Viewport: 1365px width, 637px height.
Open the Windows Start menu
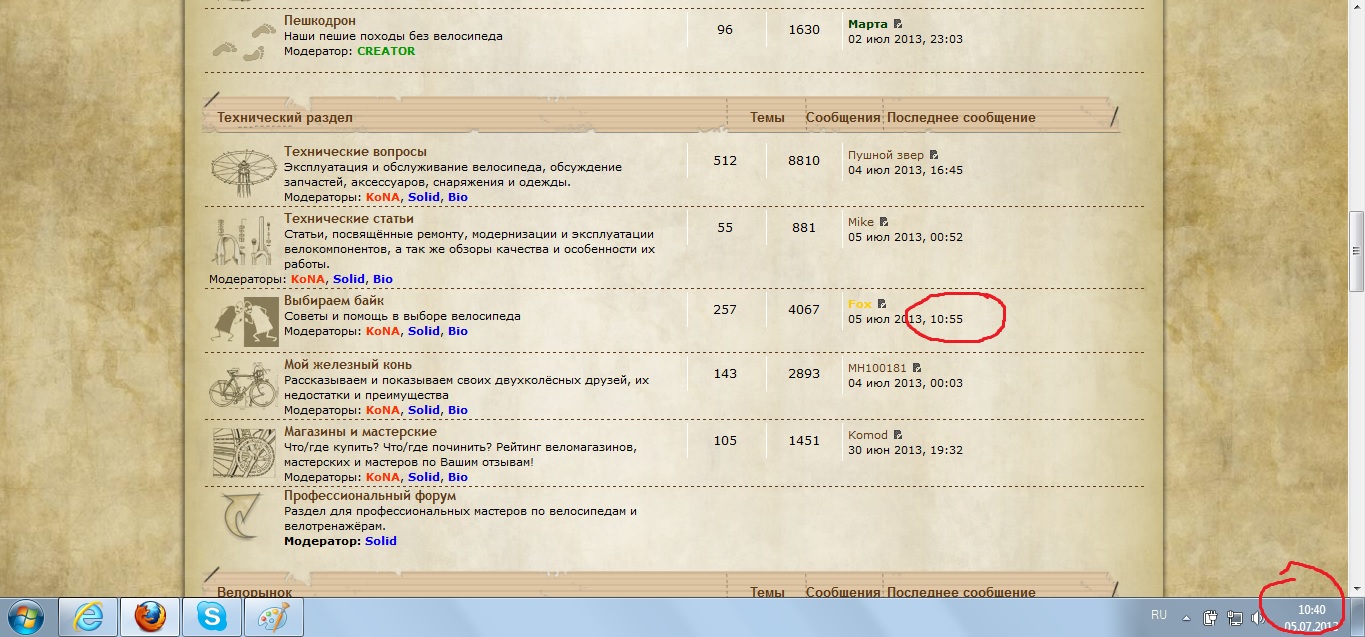(x=28, y=617)
